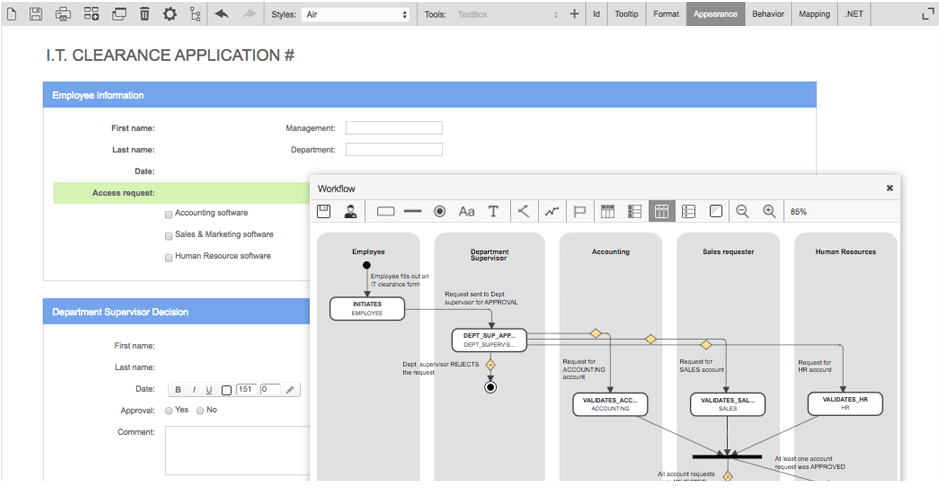This screenshot has height=495, width=939.
Task: Open the hierarchy tree icon
Action: [195, 14]
